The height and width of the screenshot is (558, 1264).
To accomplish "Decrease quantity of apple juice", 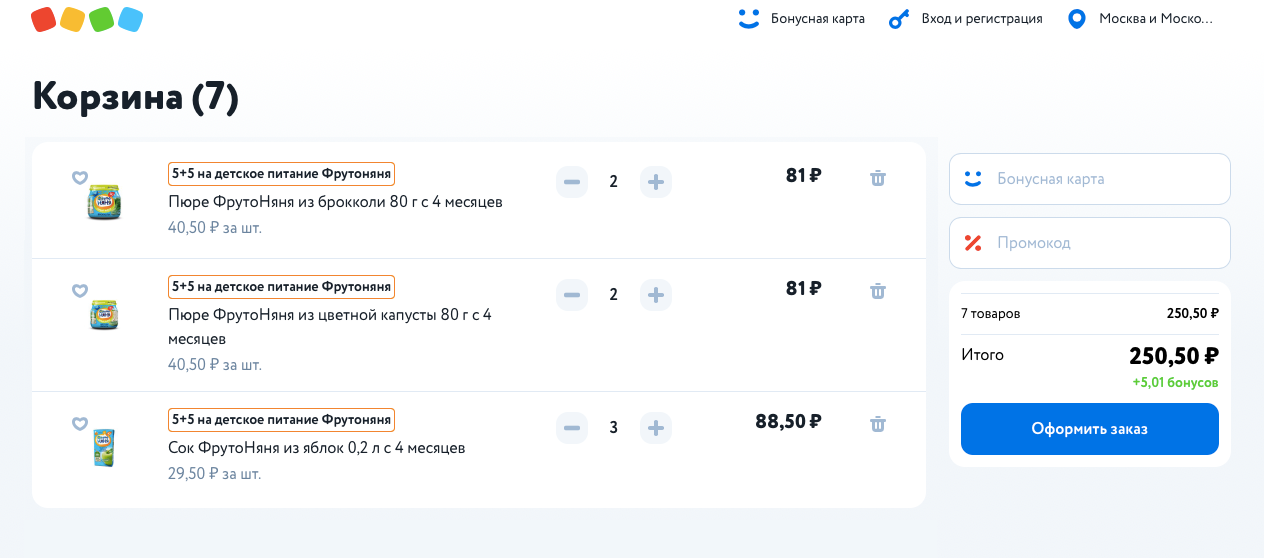I will (x=572, y=428).
